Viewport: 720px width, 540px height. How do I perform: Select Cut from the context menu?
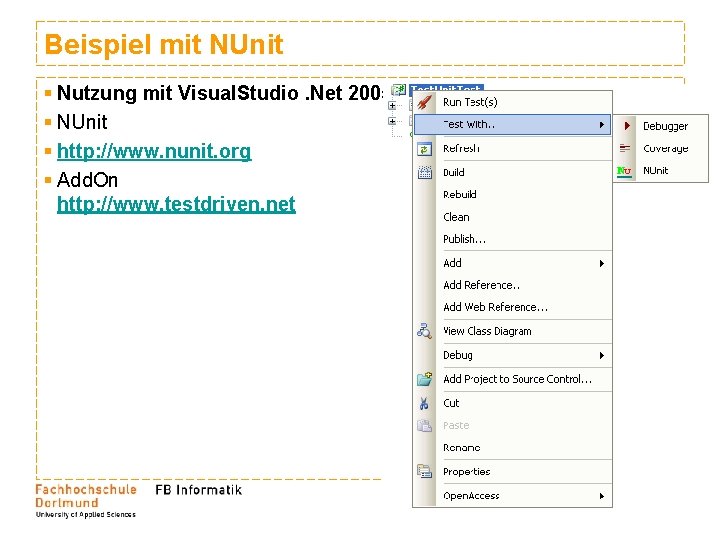coord(512,403)
